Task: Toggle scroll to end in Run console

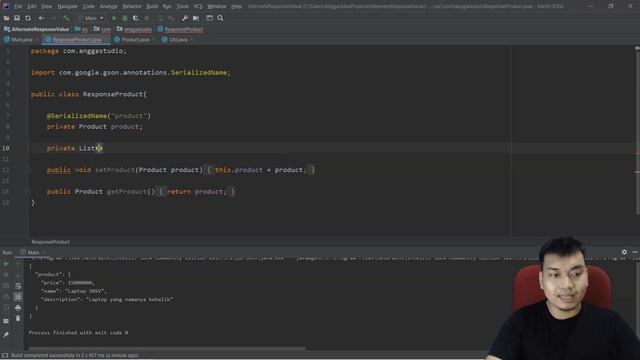Action: 18,297
